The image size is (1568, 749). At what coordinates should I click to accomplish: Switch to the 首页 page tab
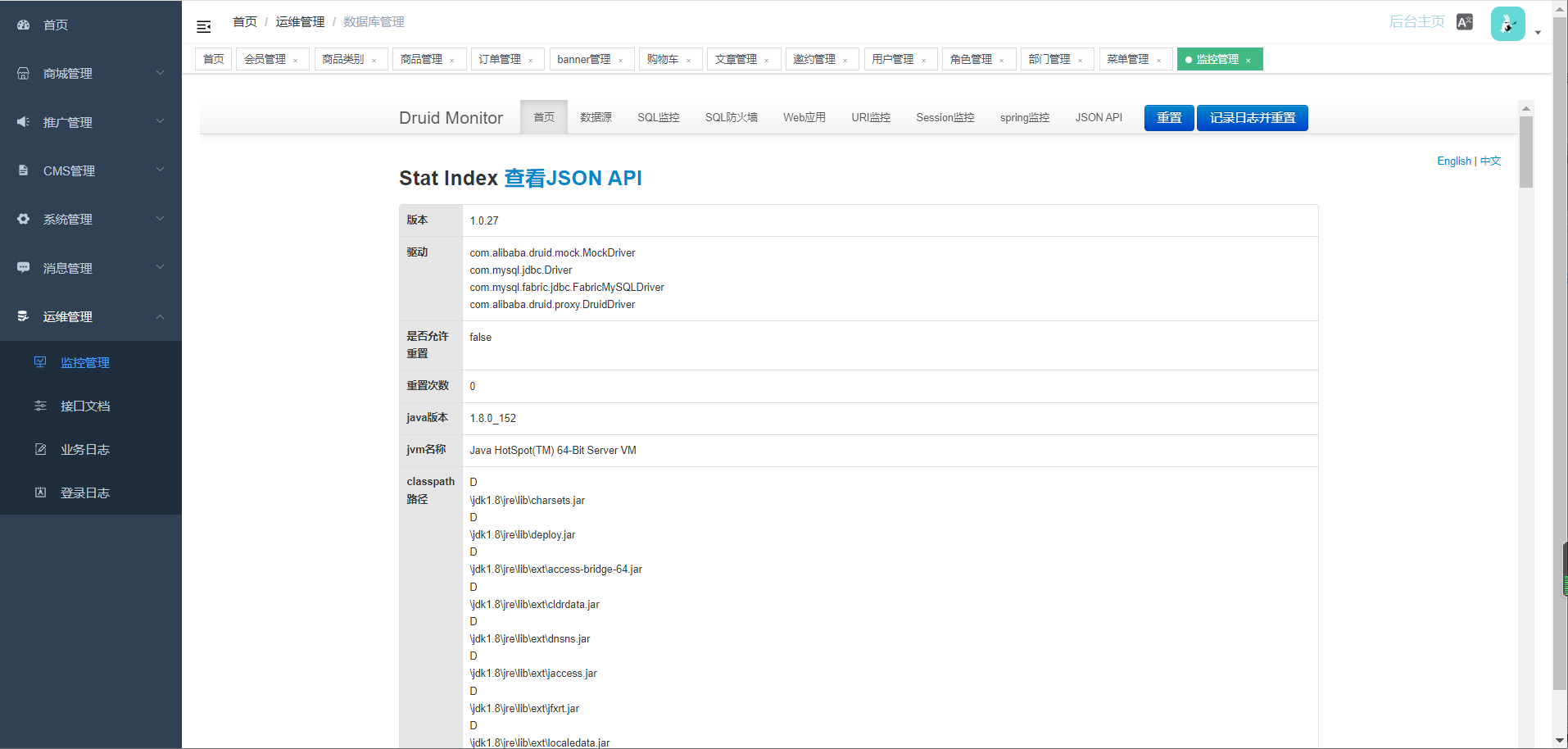[x=214, y=59]
